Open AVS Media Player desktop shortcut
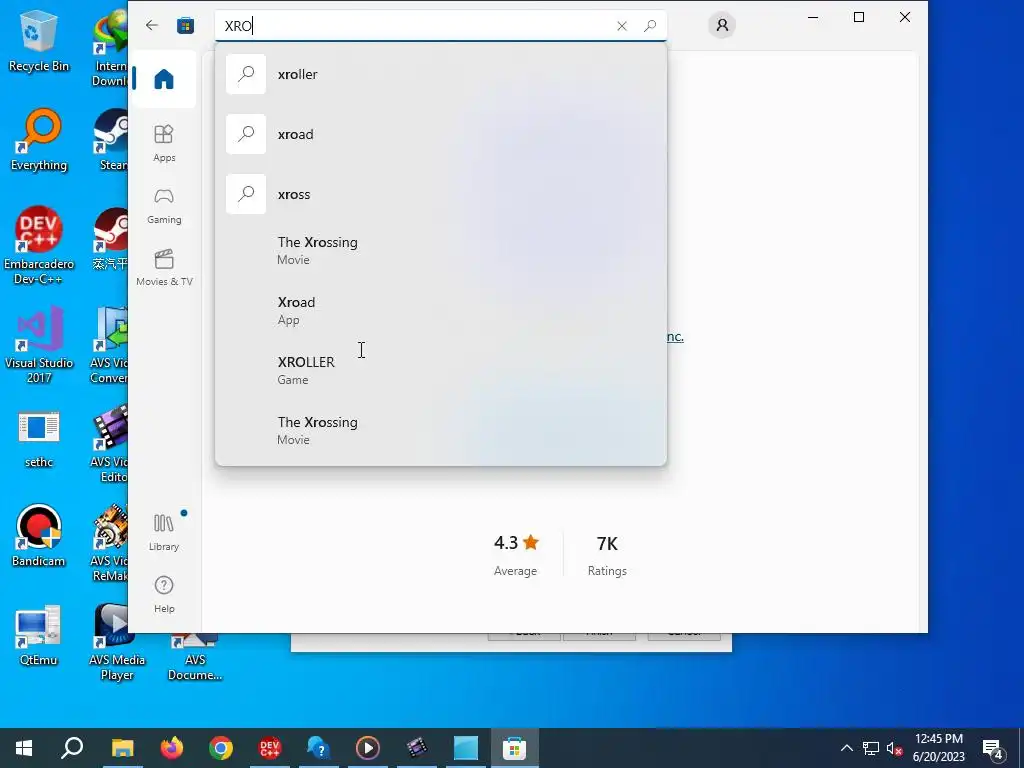Screen dimensions: 1024x768 point(117,642)
